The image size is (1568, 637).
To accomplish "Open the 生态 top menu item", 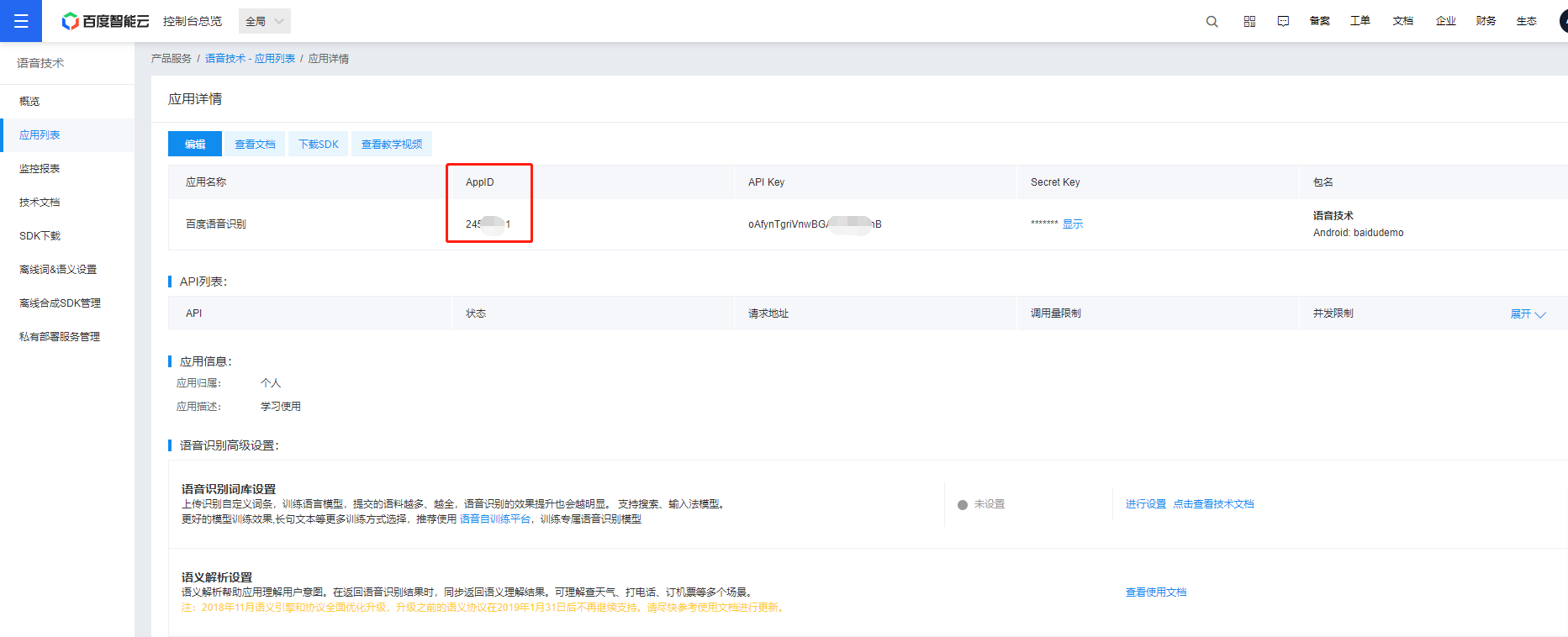I will tap(1527, 21).
